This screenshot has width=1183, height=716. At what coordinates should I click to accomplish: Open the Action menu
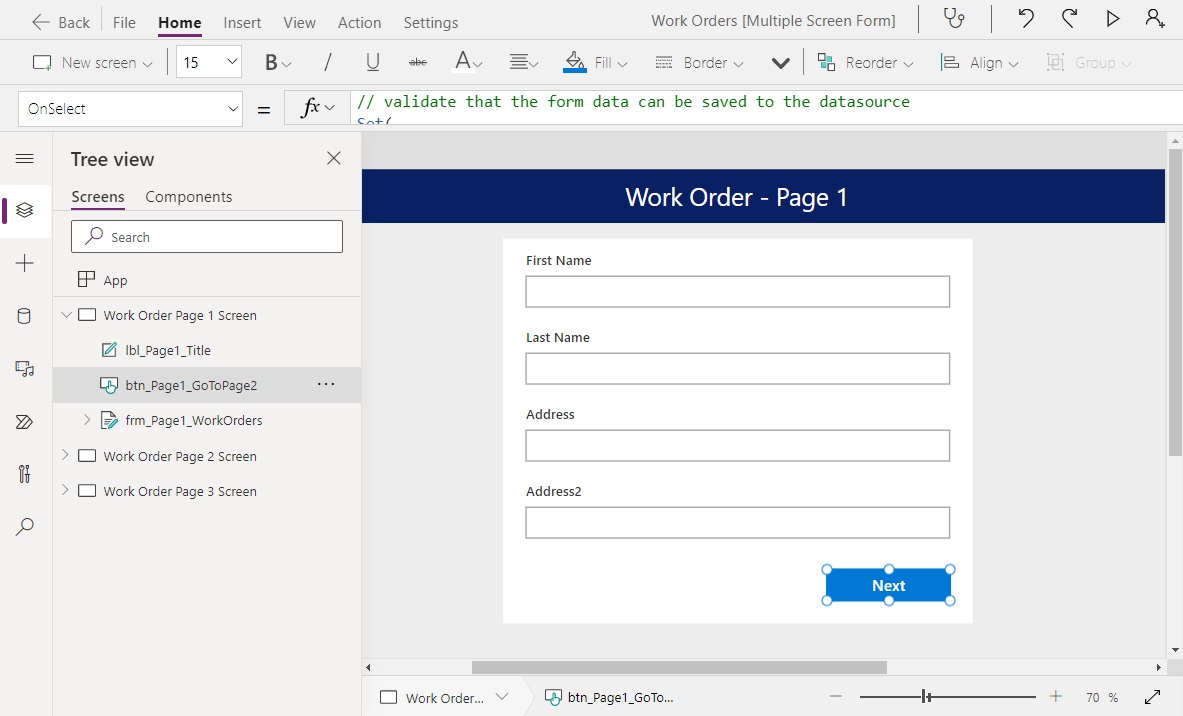coord(359,21)
